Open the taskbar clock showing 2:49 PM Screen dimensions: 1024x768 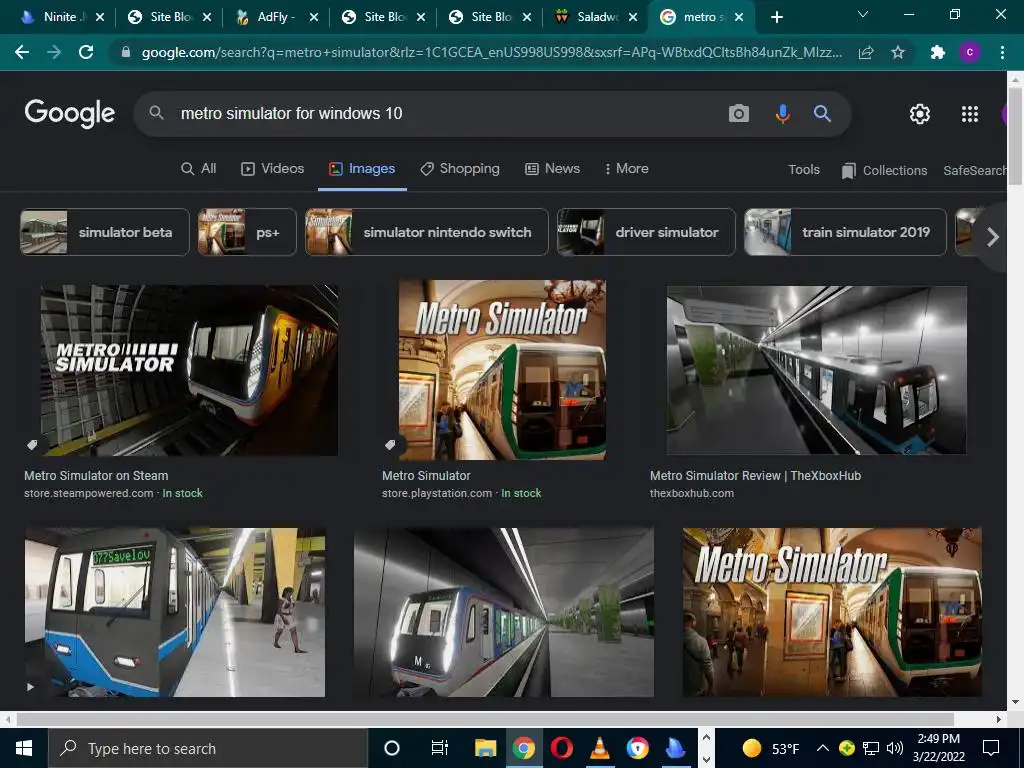click(938, 748)
